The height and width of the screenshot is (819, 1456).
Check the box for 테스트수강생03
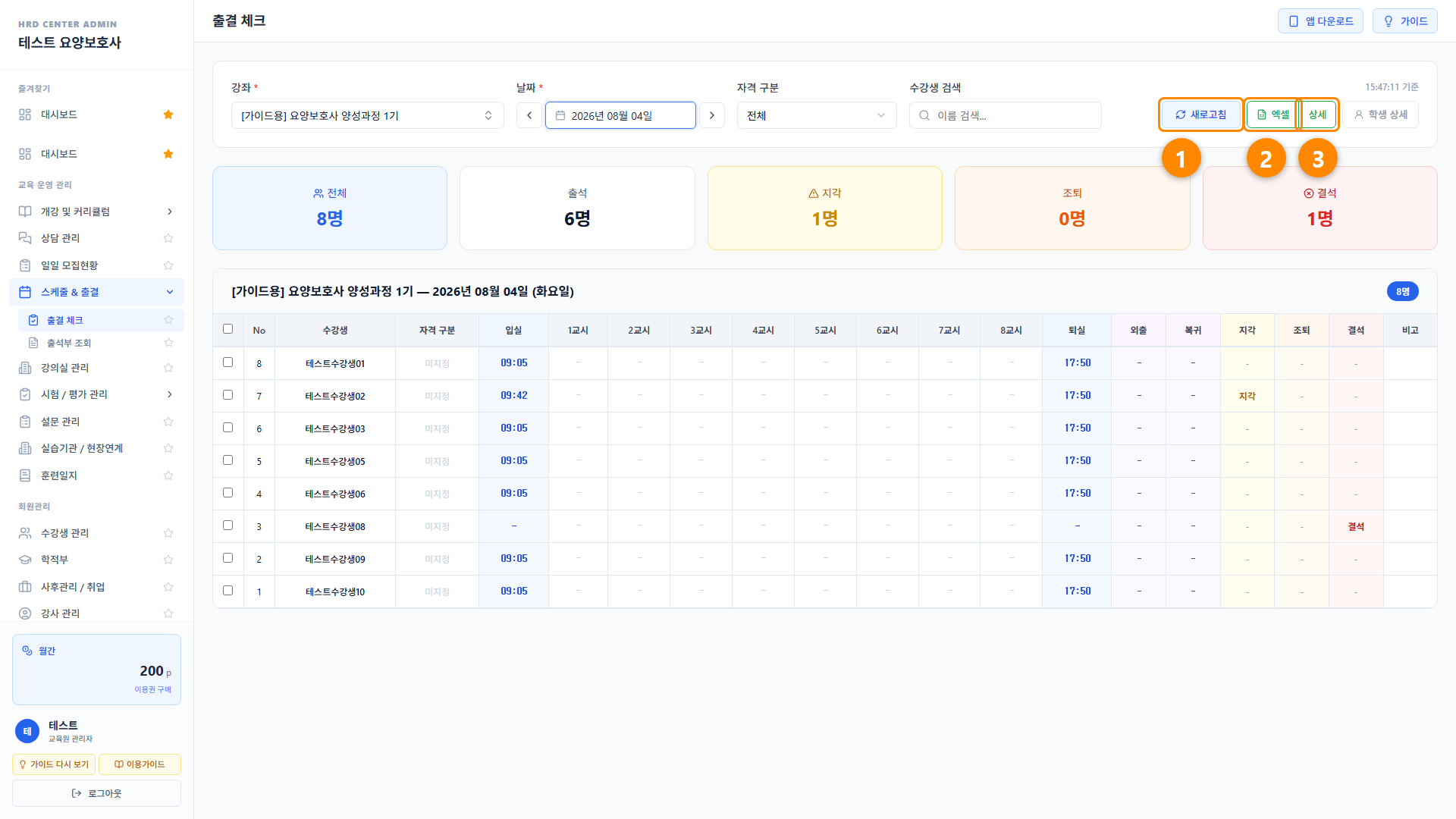227,428
